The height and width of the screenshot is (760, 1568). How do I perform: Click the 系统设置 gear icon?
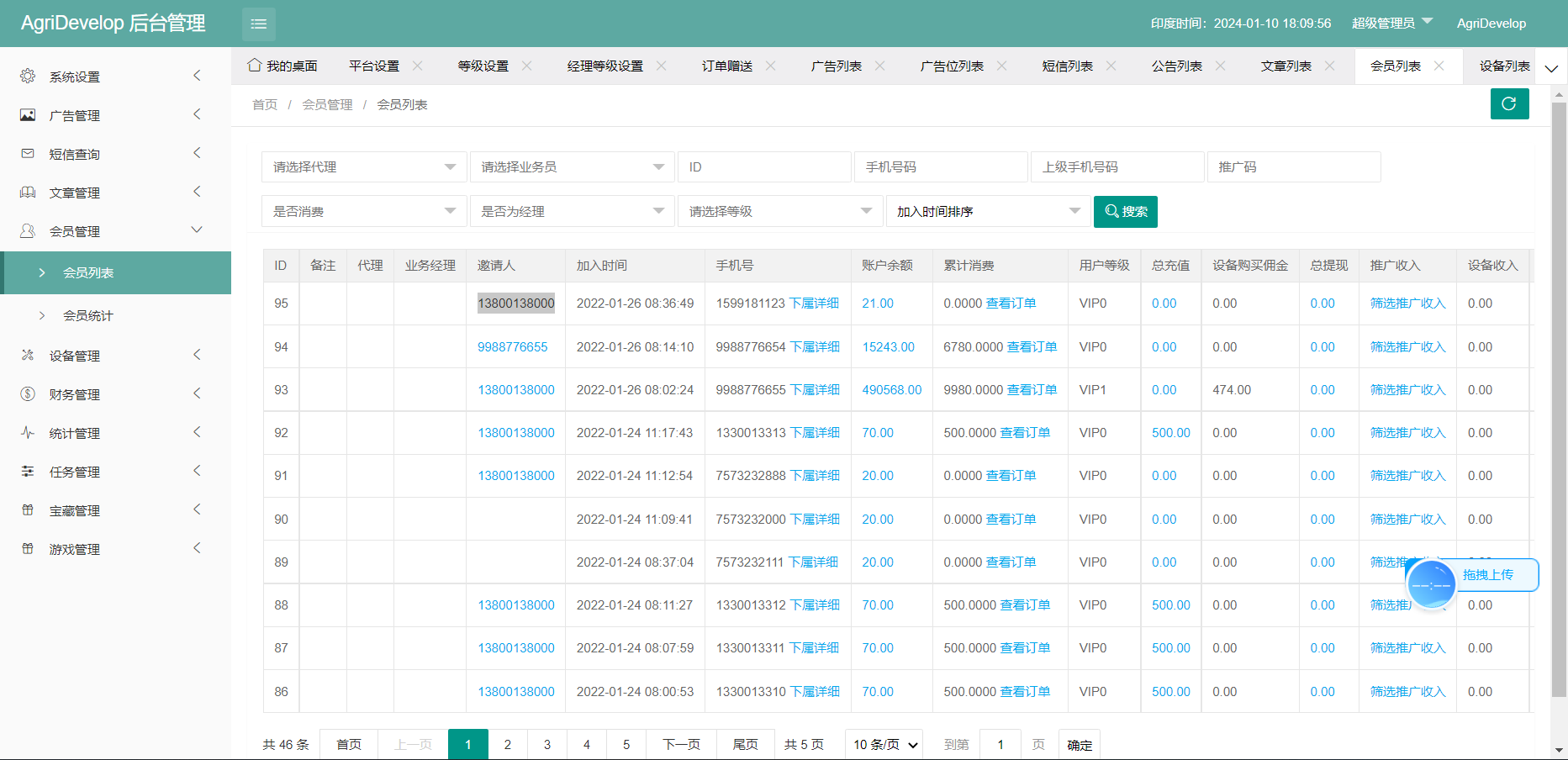[28, 76]
